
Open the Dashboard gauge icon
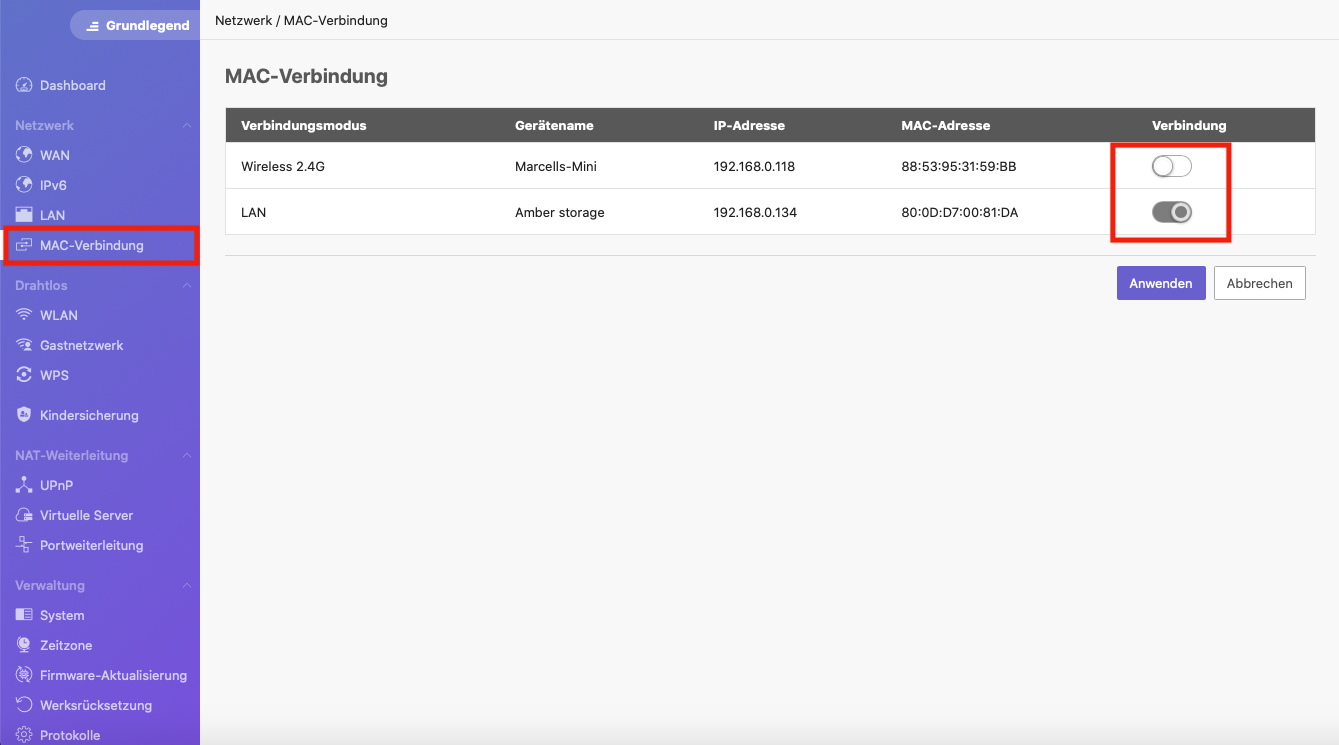pyautogui.click(x=24, y=85)
